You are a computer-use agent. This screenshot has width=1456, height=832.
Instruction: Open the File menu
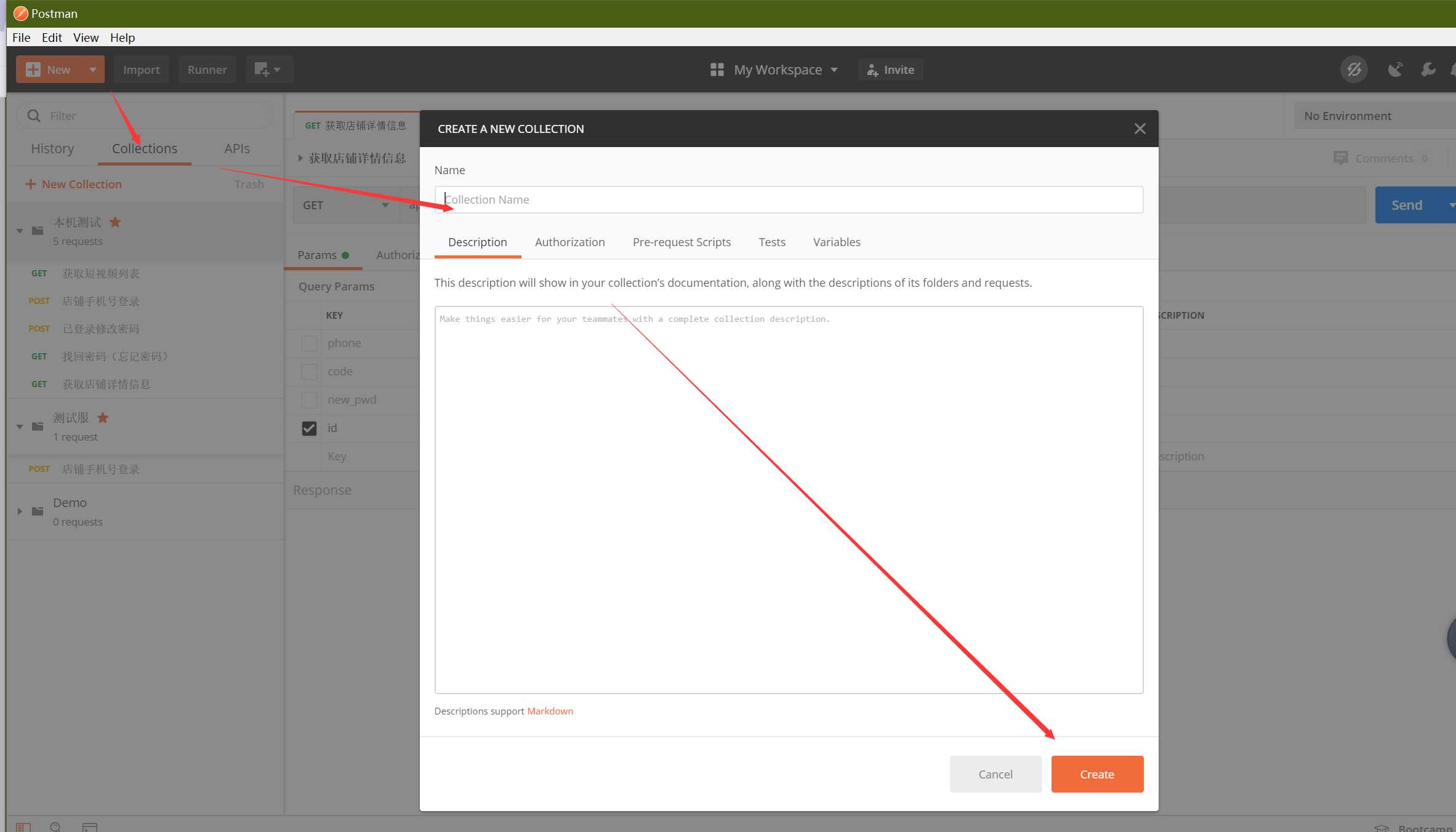[x=20, y=37]
